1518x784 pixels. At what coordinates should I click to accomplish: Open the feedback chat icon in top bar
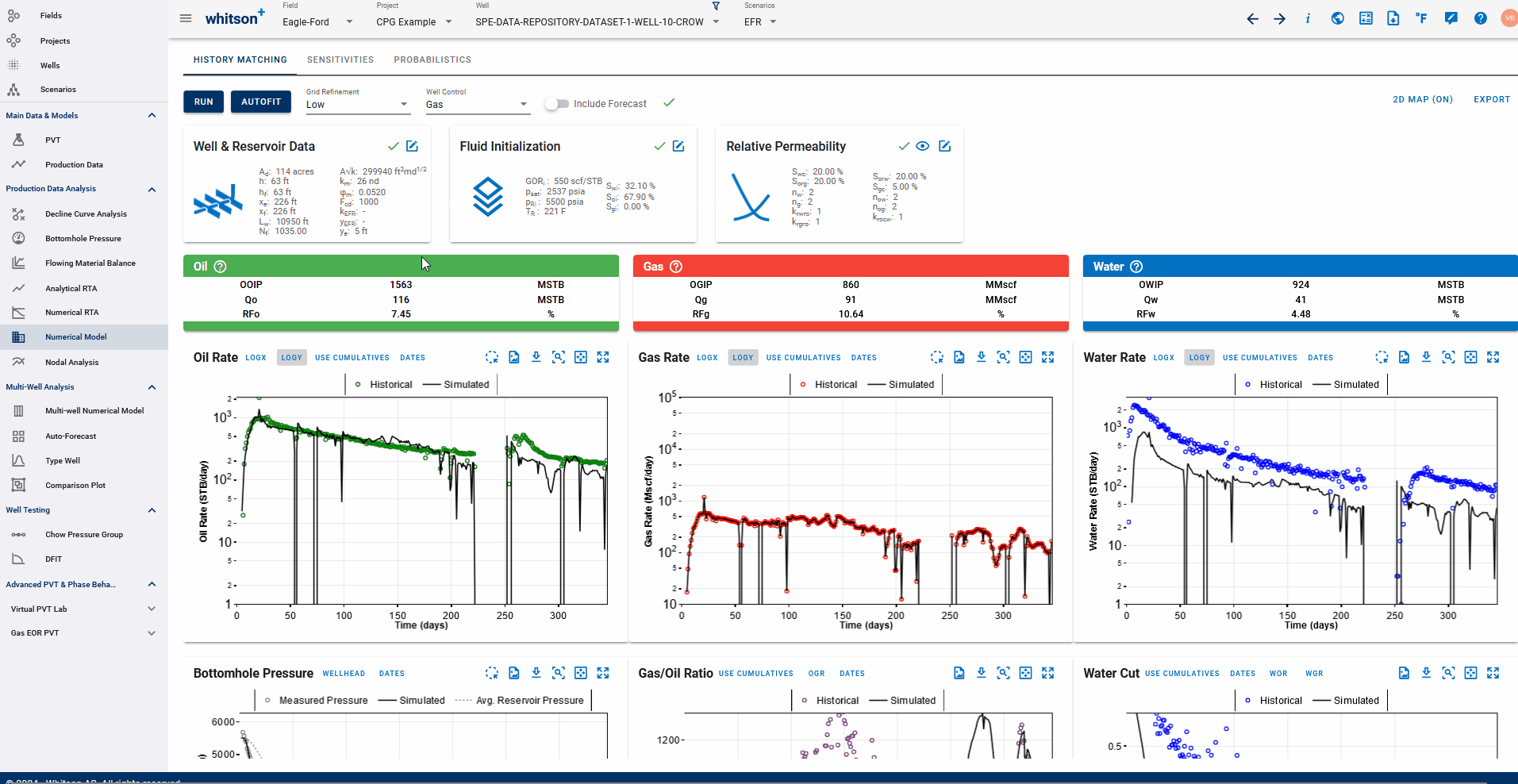click(1451, 18)
